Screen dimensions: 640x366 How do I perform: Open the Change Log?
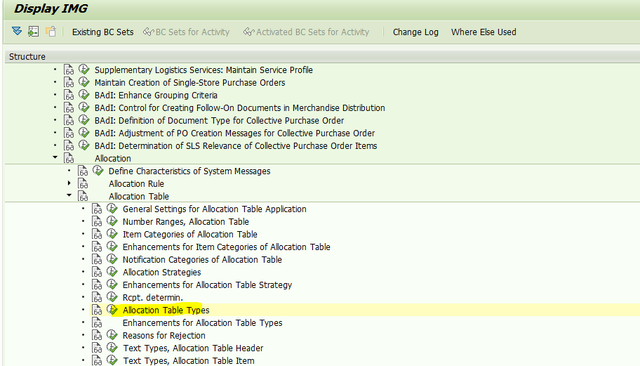click(x=416, y=32)
